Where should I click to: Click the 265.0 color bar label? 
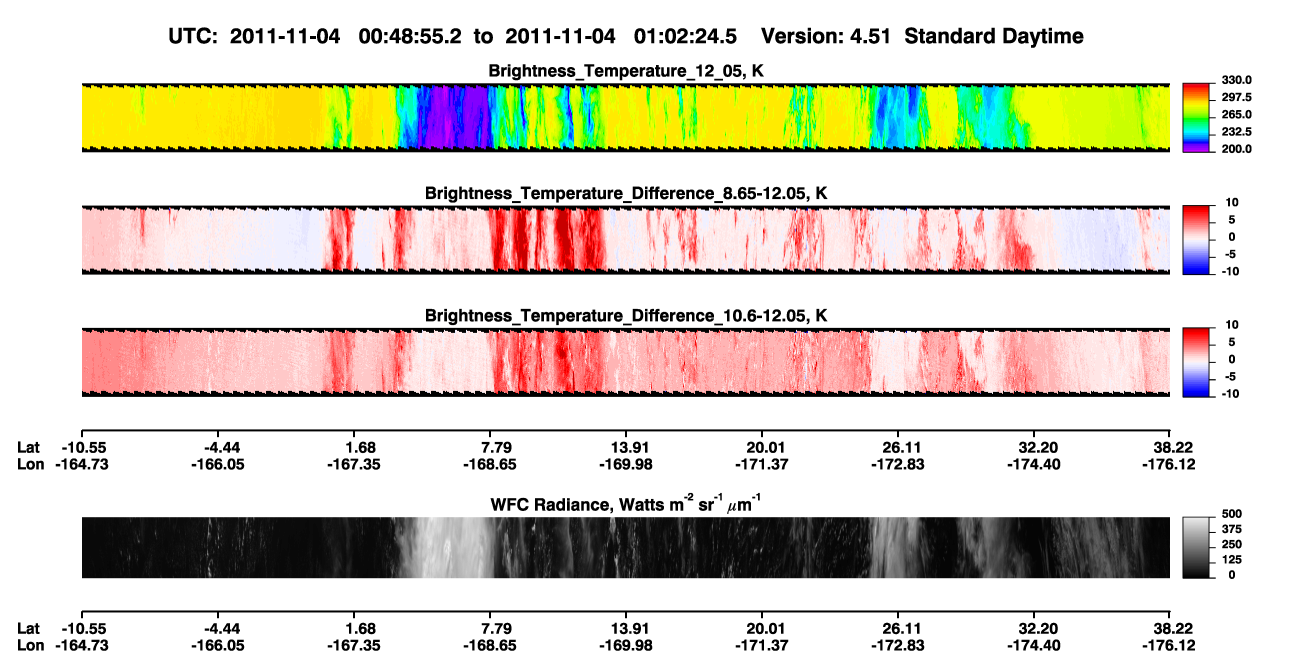pyautogui.click(x=1235, y=114)
